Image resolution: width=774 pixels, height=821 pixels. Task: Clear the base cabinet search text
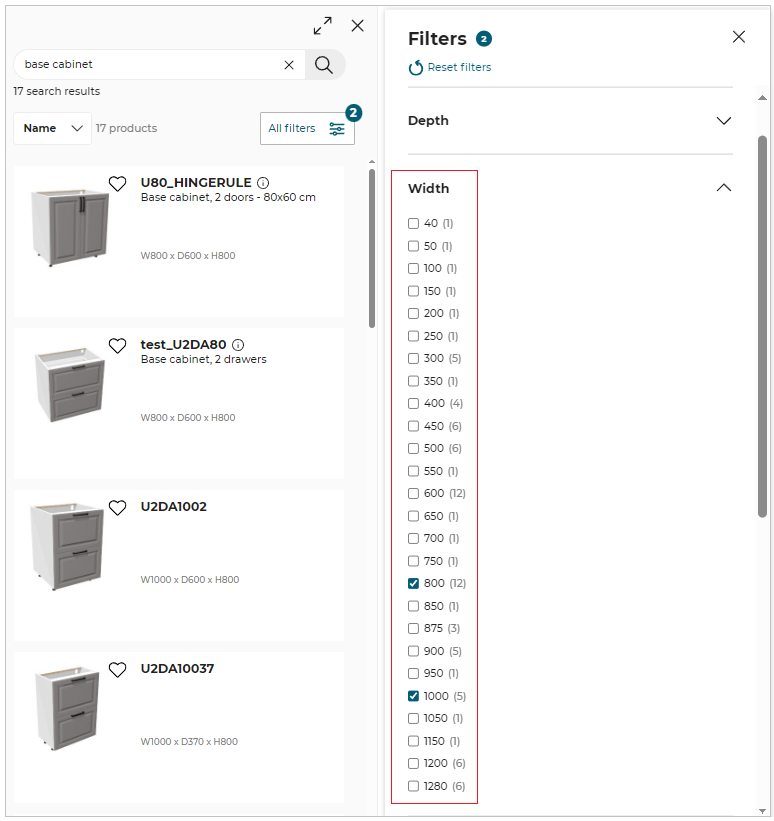point(289,65)
